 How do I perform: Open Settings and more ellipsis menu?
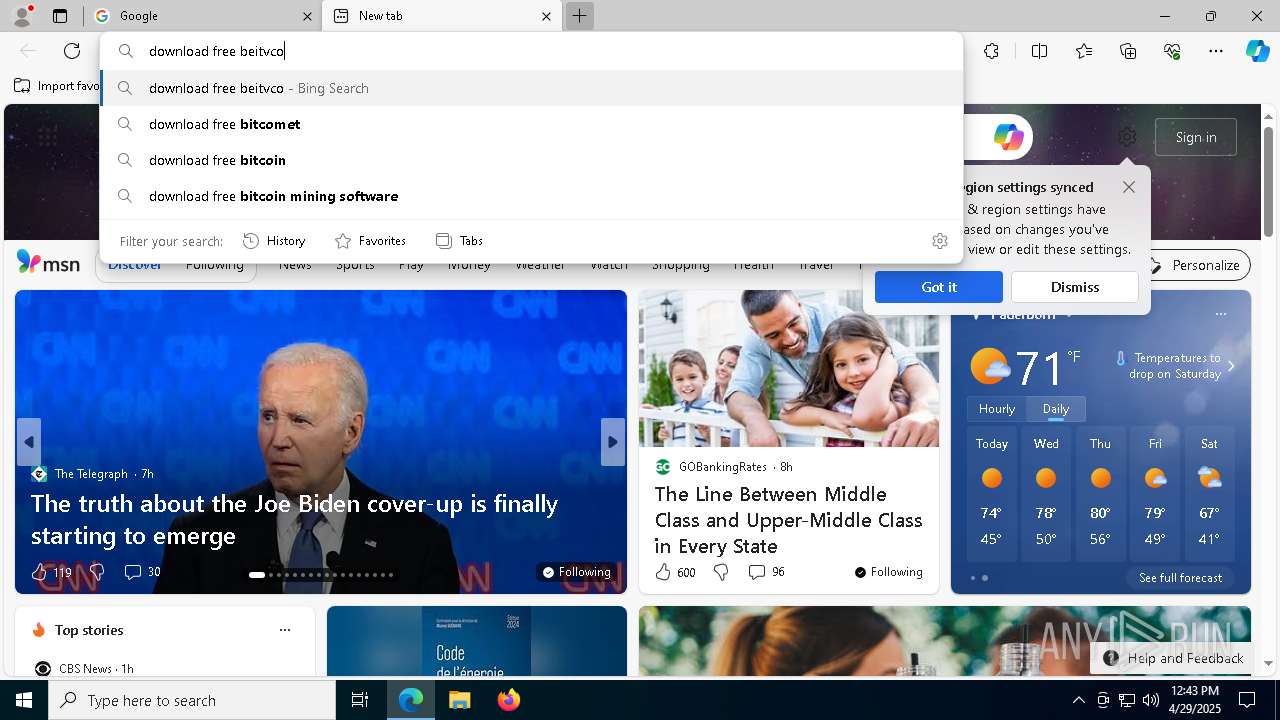coord(1216,51)
